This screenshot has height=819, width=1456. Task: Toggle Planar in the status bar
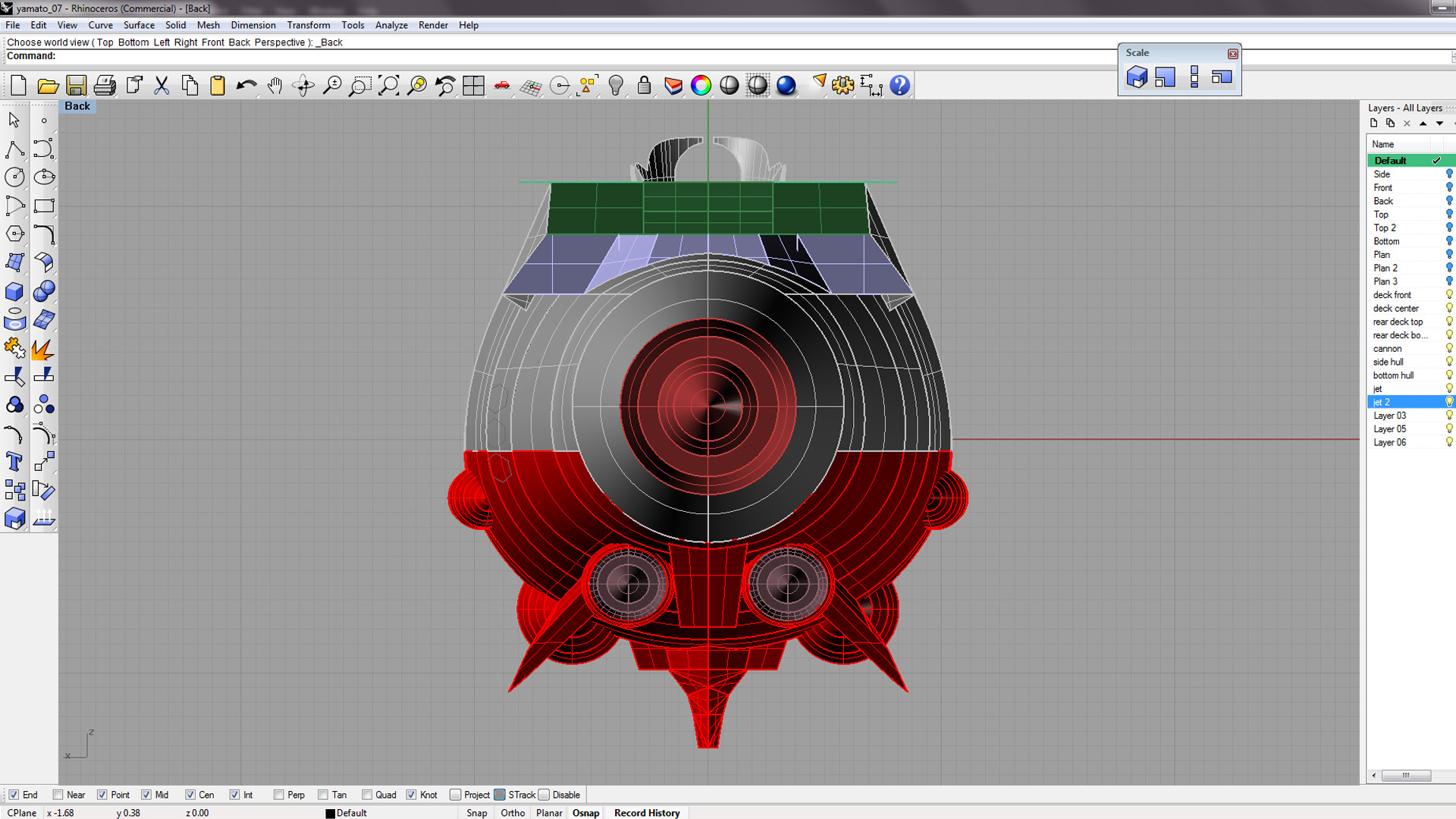pos(549,813)
